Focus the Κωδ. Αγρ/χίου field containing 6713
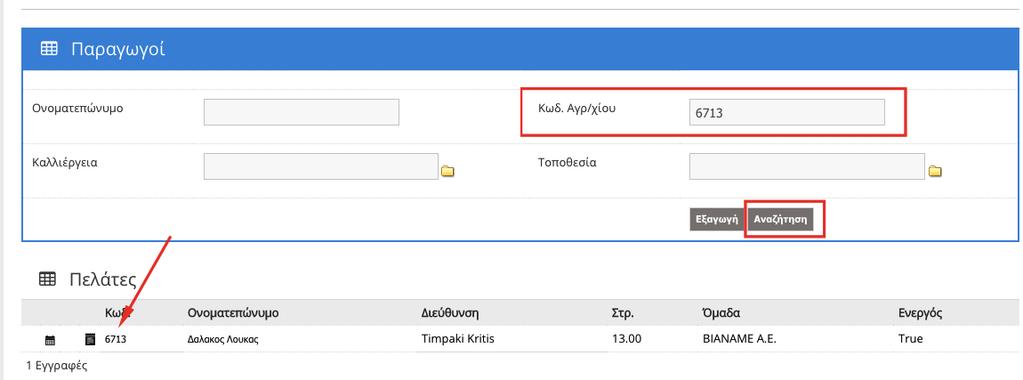Viewport: 1023px width, 380px height. coord(787,112)
